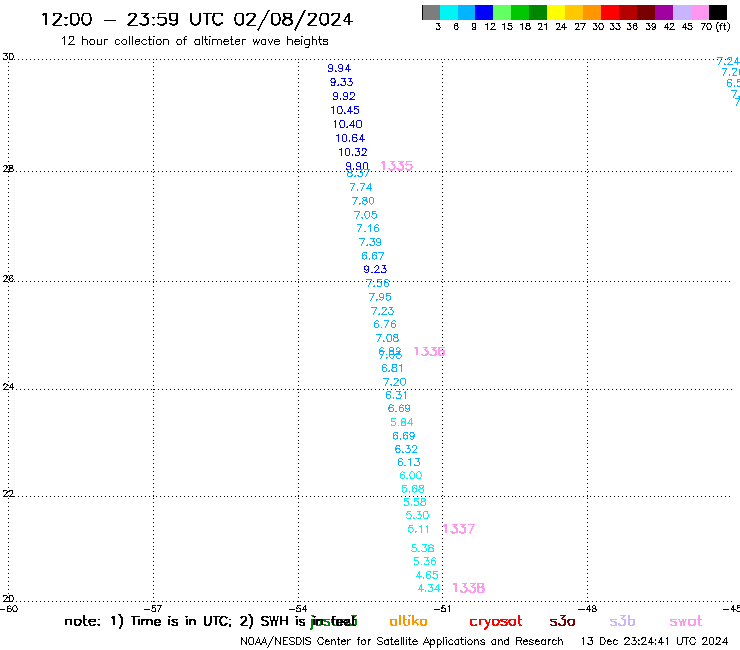The width and height of the screenshot is (740, 650).
Task: Click the yellow 24 ft legend swatch
Action: click(x=556, y=12)
